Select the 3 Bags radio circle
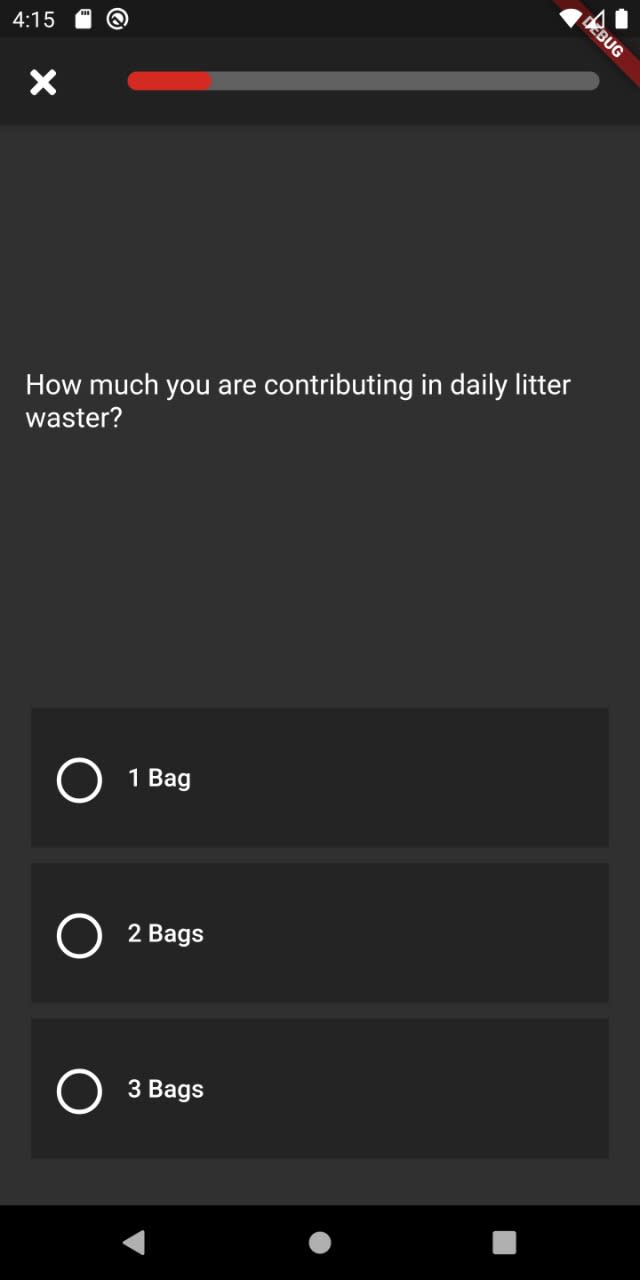The image size is (640, 1280). [79, 1091]
